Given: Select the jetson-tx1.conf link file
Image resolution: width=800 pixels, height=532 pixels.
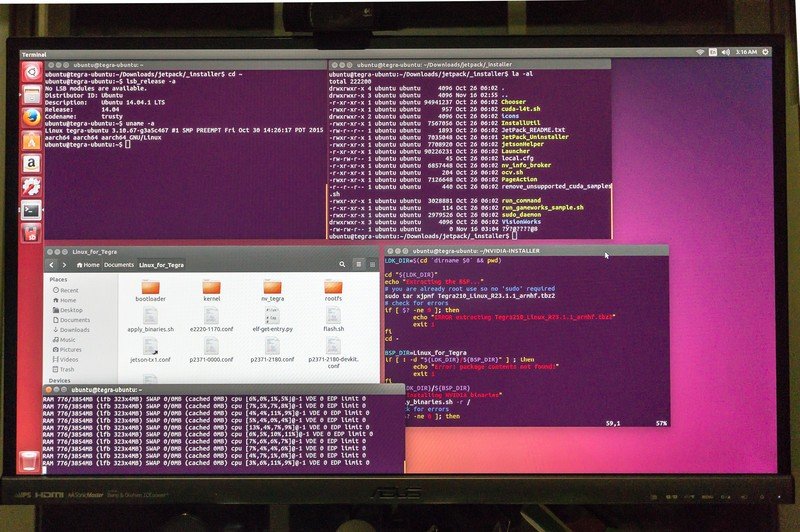Looking at the screenshot, I should pos(151,350).
